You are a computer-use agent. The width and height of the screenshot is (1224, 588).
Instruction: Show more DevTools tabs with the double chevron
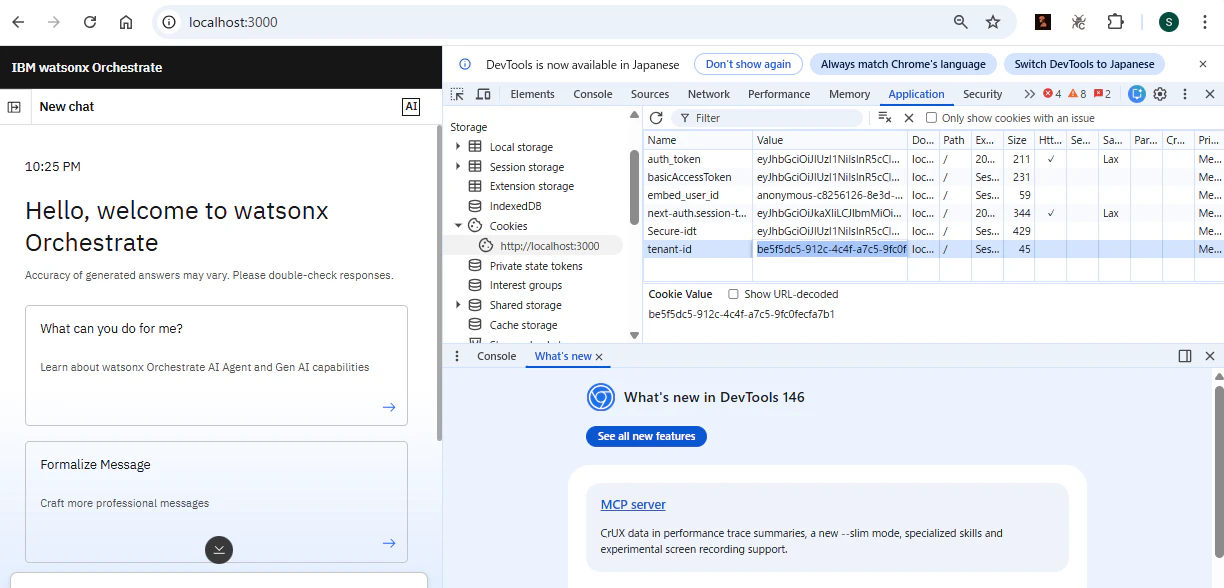coord(1029,94)
